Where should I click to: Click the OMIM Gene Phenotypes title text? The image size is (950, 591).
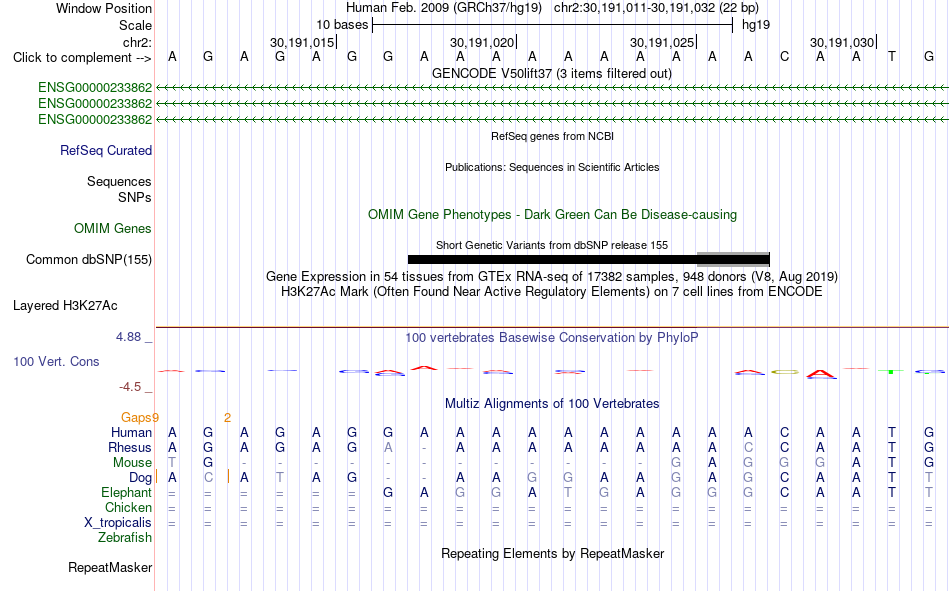click(552, 215)
